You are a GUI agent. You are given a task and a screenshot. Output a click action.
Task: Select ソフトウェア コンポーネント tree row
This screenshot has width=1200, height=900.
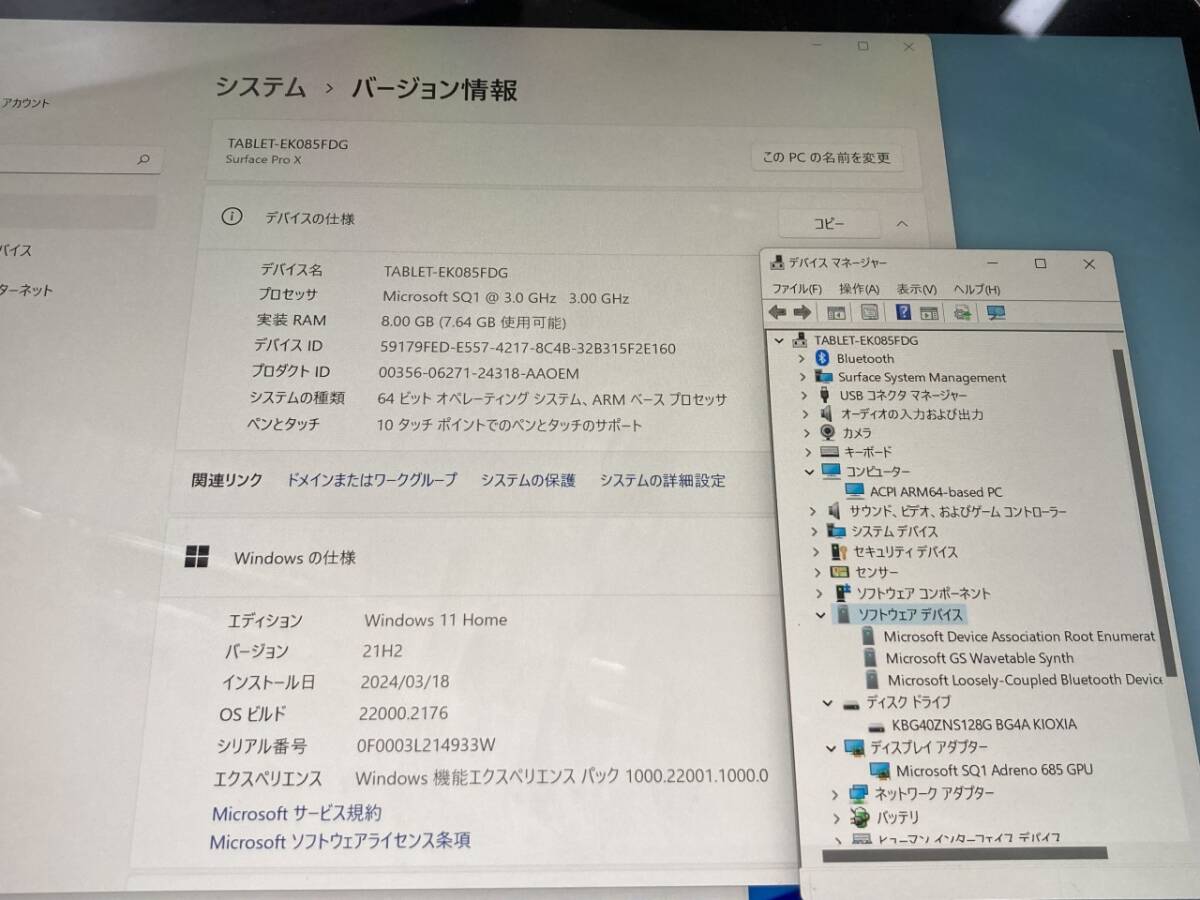(924, 594)
